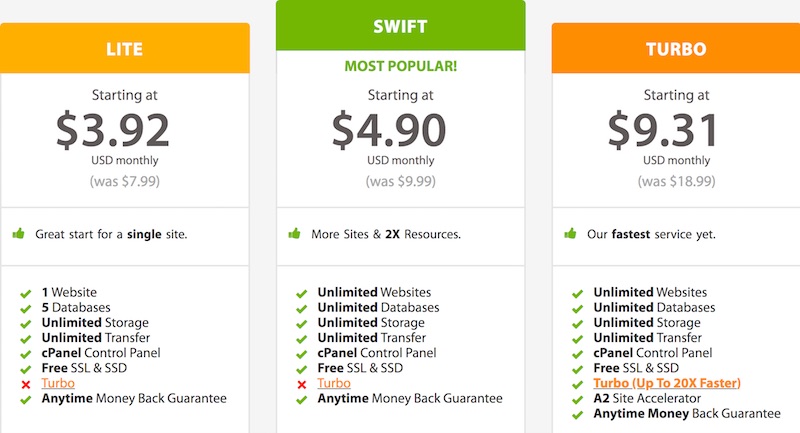Click the $4.90 price
Viewport: 800px width, 433px height.
[389, 130]
